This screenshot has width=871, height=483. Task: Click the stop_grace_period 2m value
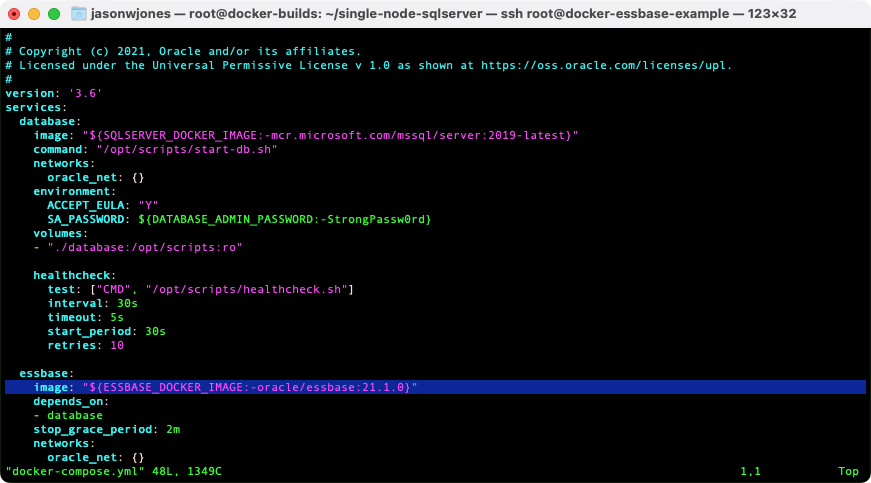pyautogui.click(x=173, y=430)
